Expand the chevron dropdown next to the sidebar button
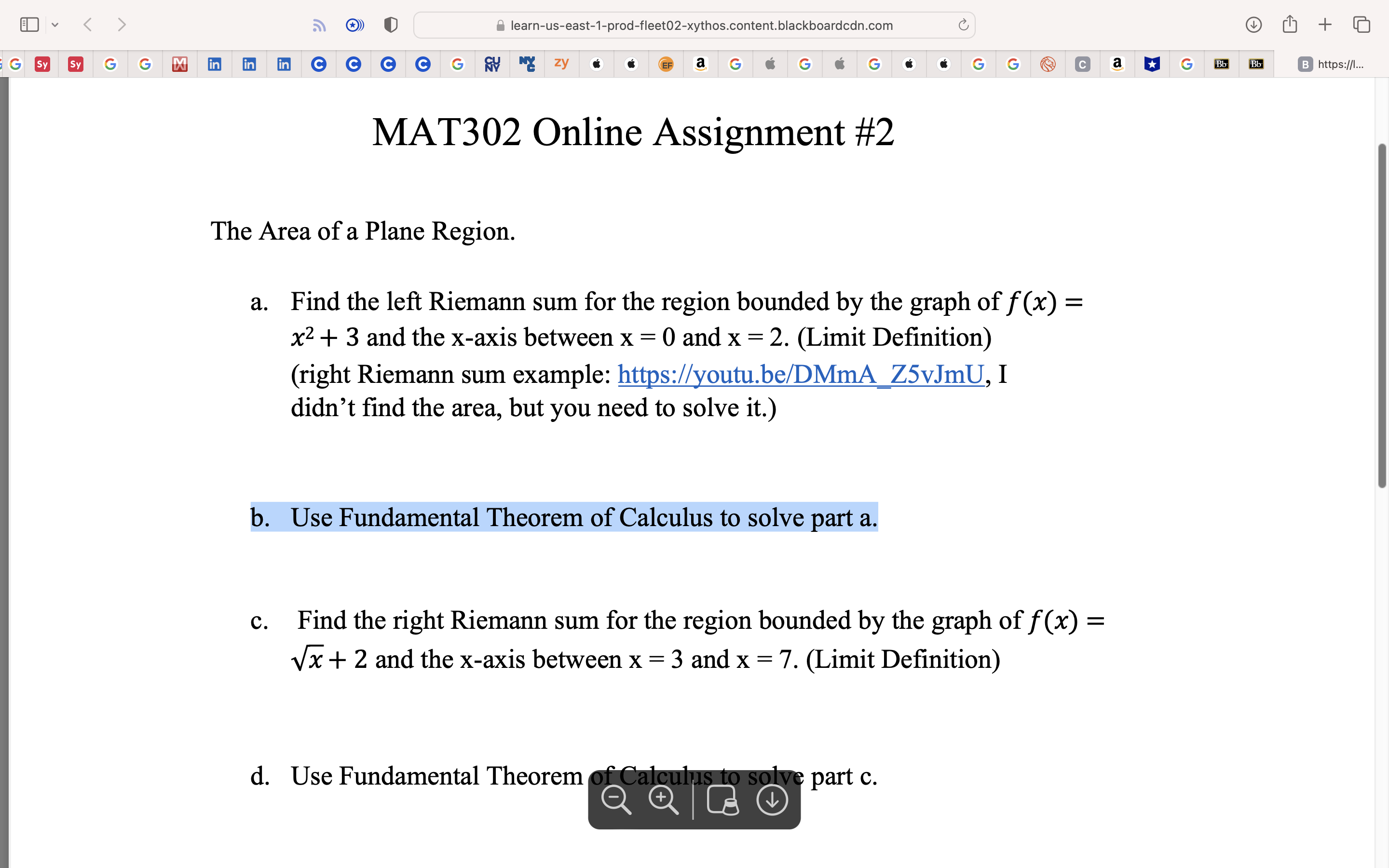The height and width of the screenshot is (868, 1389). (55, 24)
